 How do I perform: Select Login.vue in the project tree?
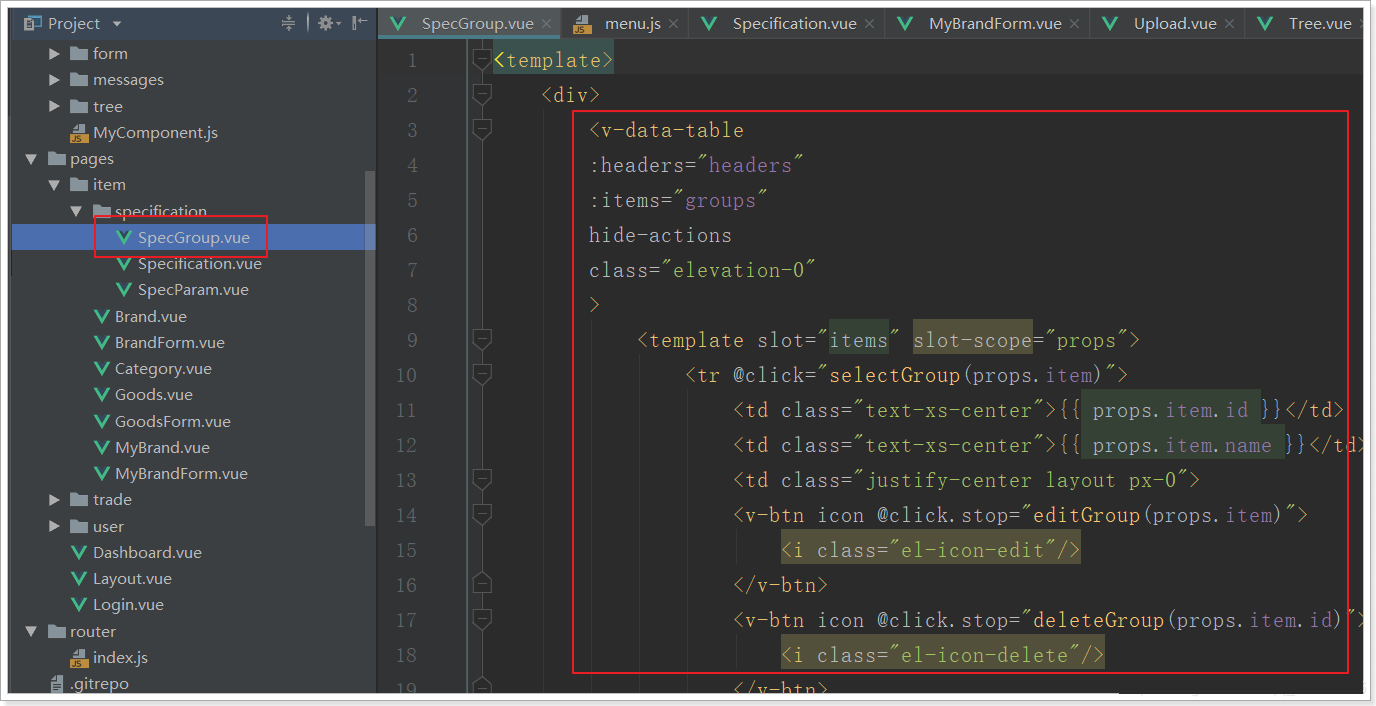pos(128,605)
